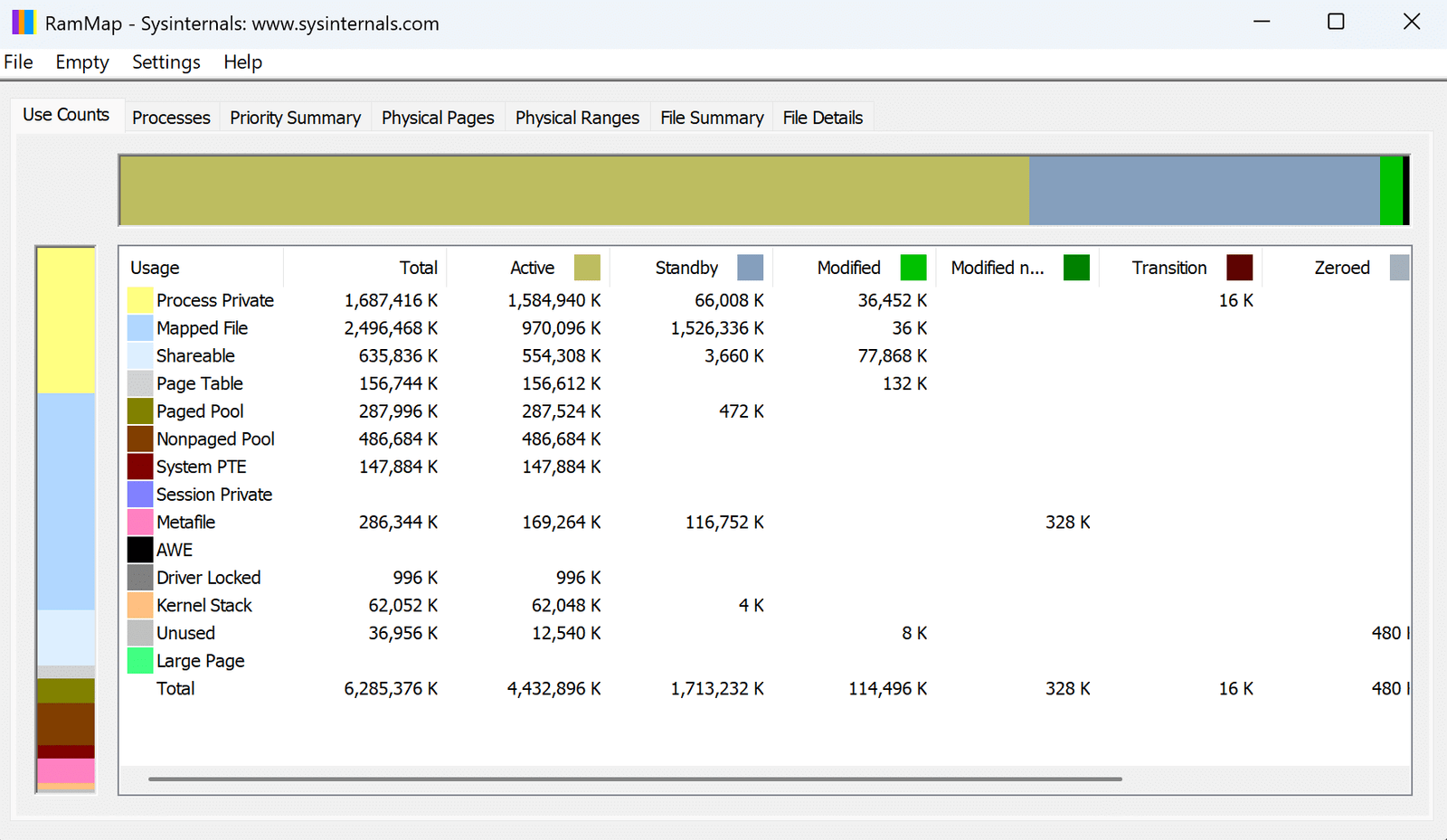The height and width of the screenshot is (840, 1447).
Task: Switch to the Processes tab
Action: pos(171,117)
